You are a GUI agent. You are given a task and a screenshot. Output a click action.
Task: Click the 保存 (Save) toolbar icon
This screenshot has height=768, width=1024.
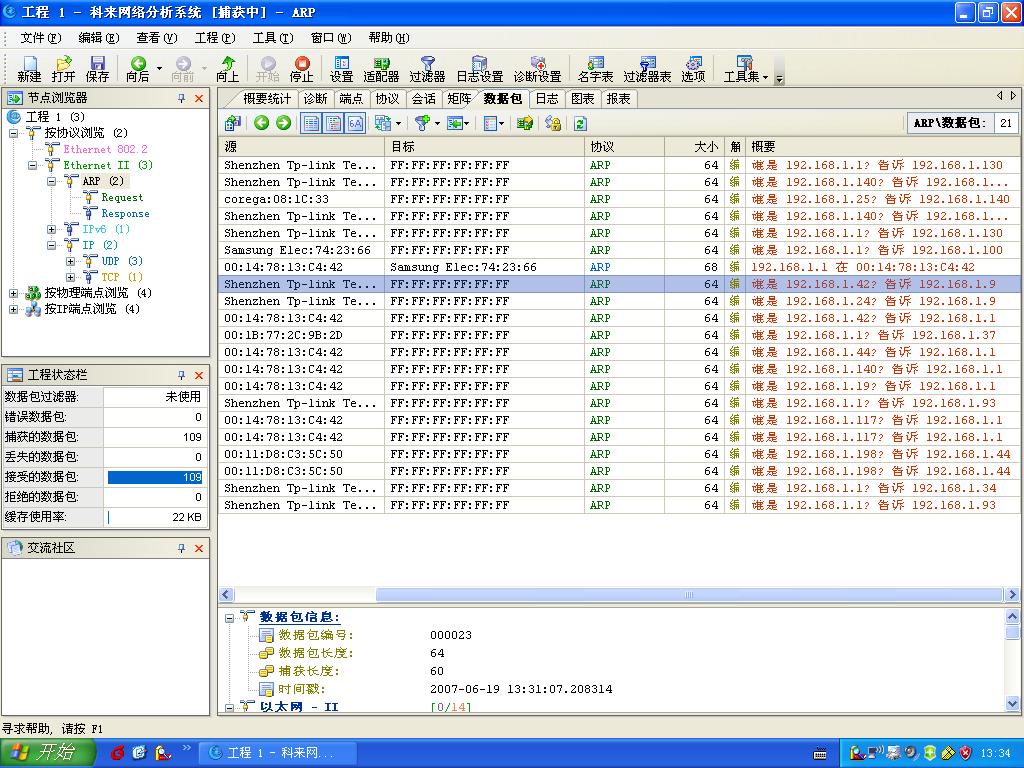click(97, 69)
